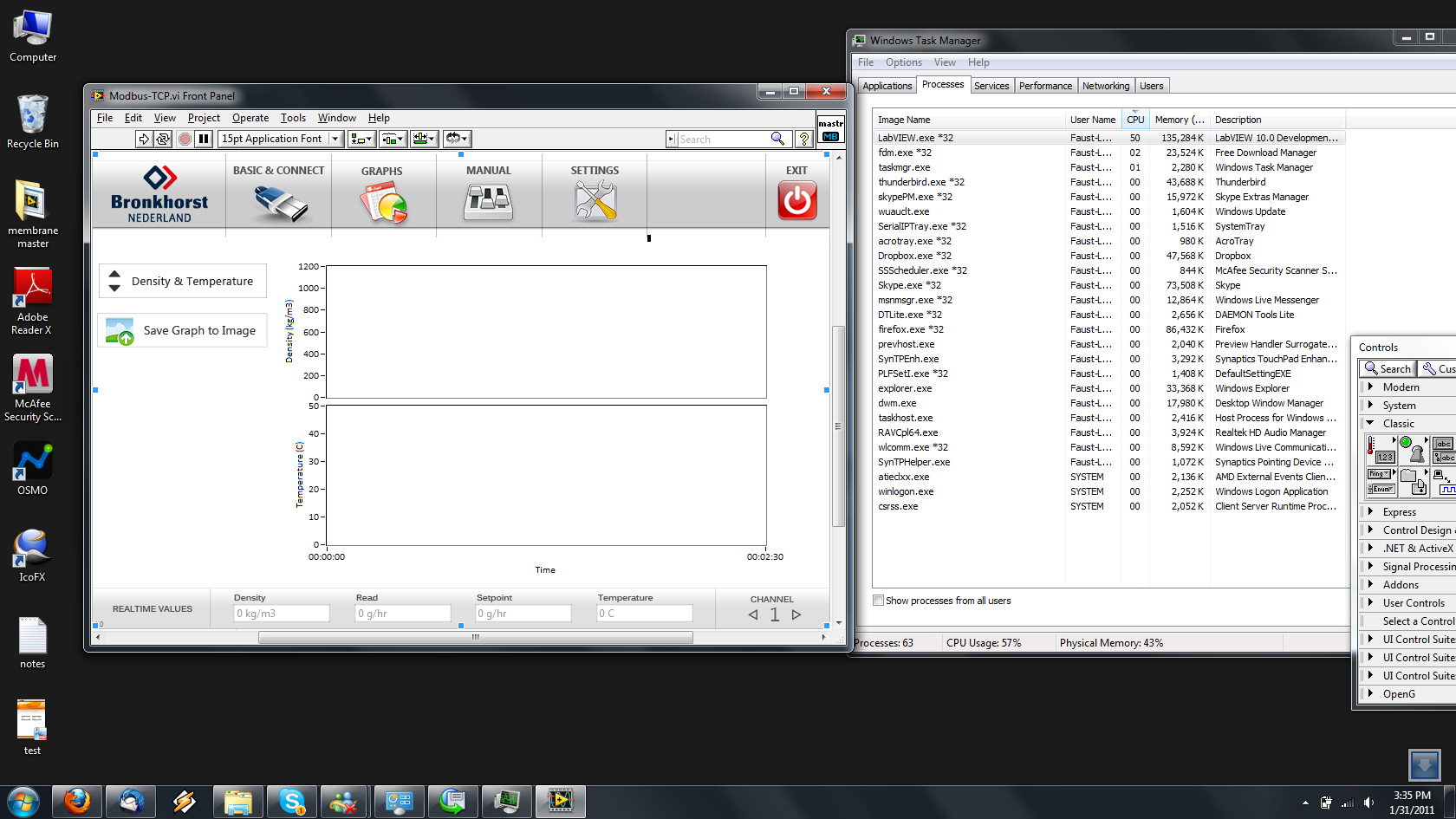
Task: Open the Classic Boolean LED palette icon
Action: [1413, 450]
